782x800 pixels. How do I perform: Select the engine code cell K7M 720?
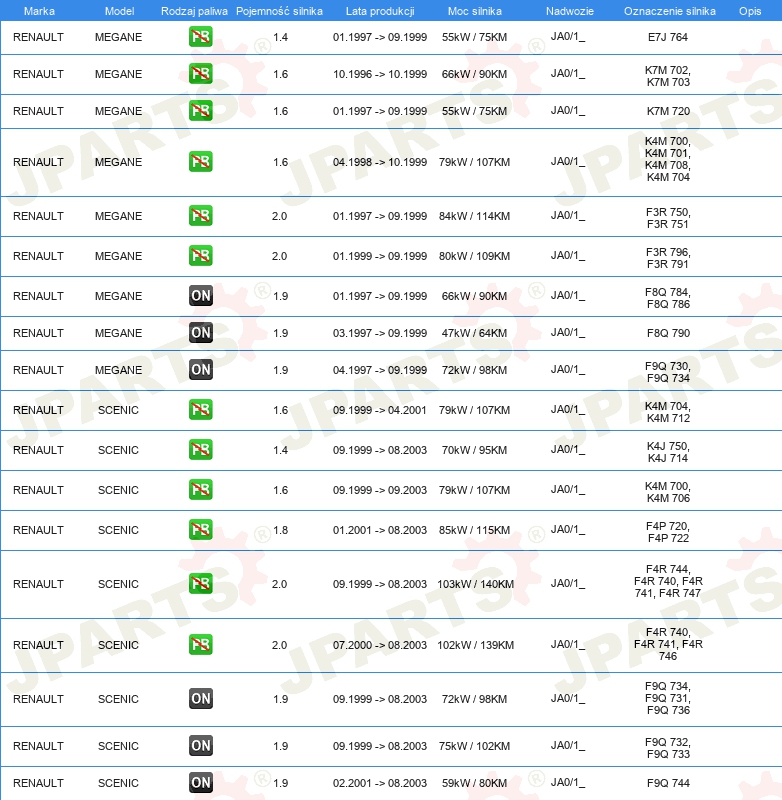668,111
